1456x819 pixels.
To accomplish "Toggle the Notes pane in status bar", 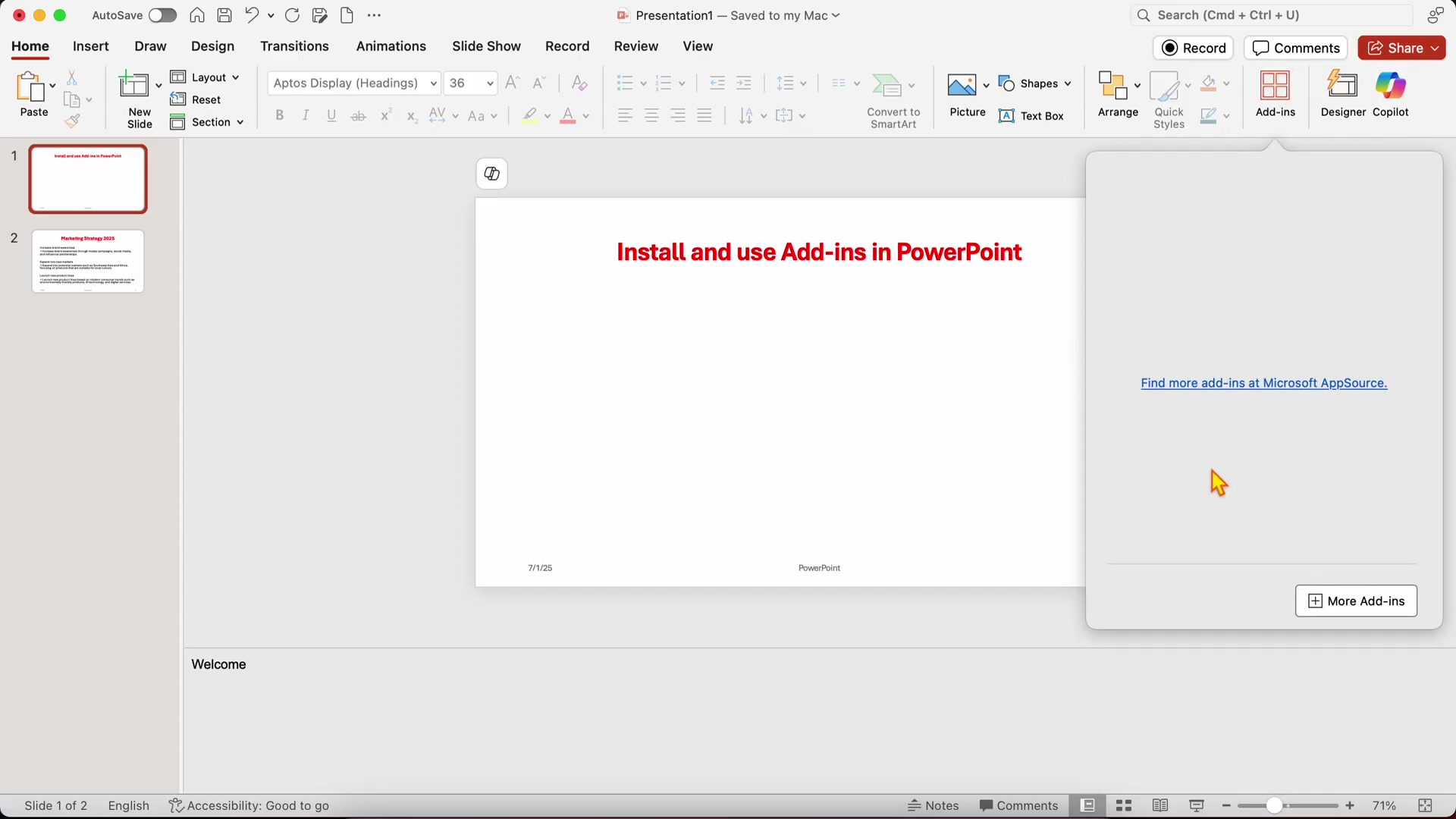I will pos(934,805).
